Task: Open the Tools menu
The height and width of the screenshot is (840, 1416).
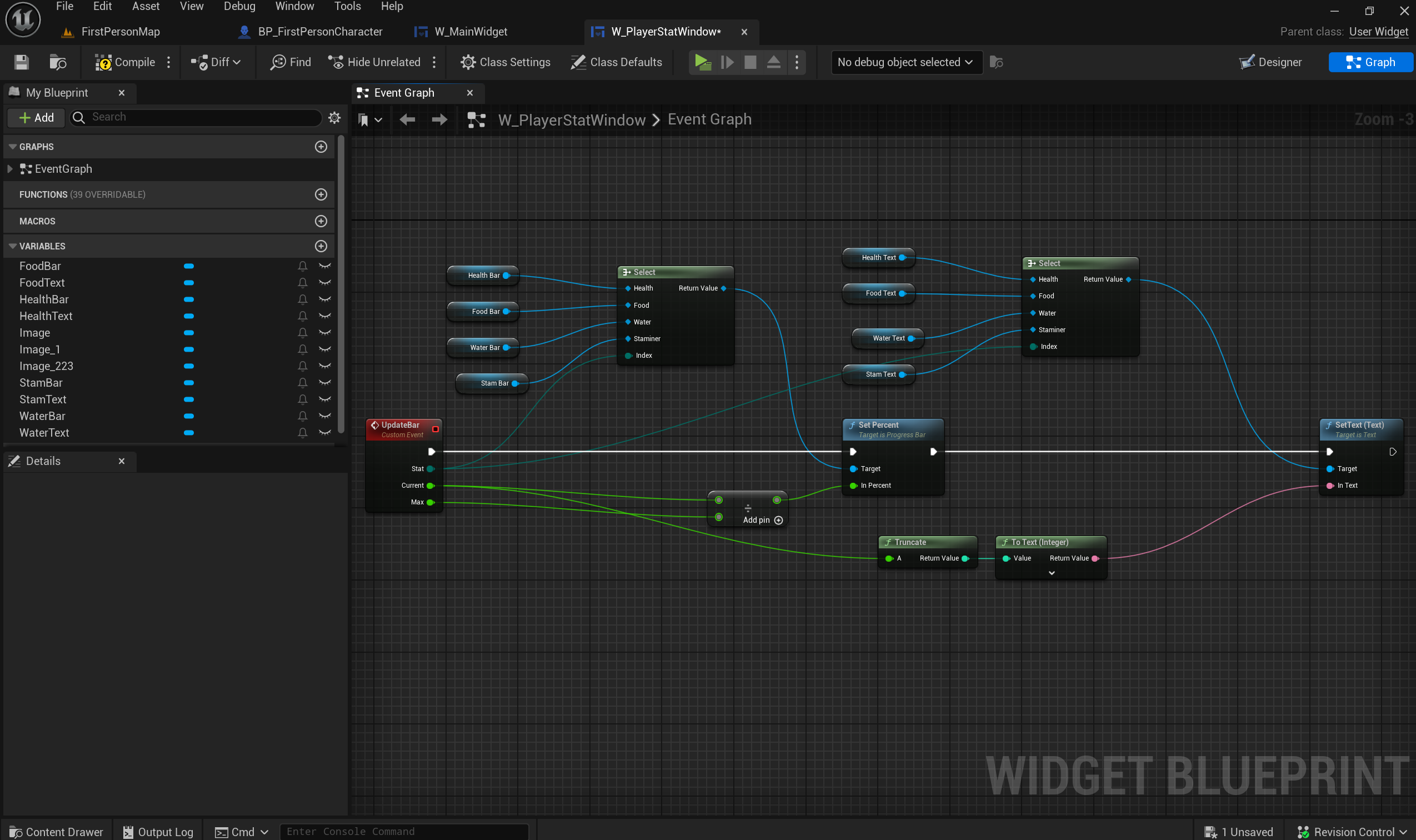Action: click(x=347, y=6)
